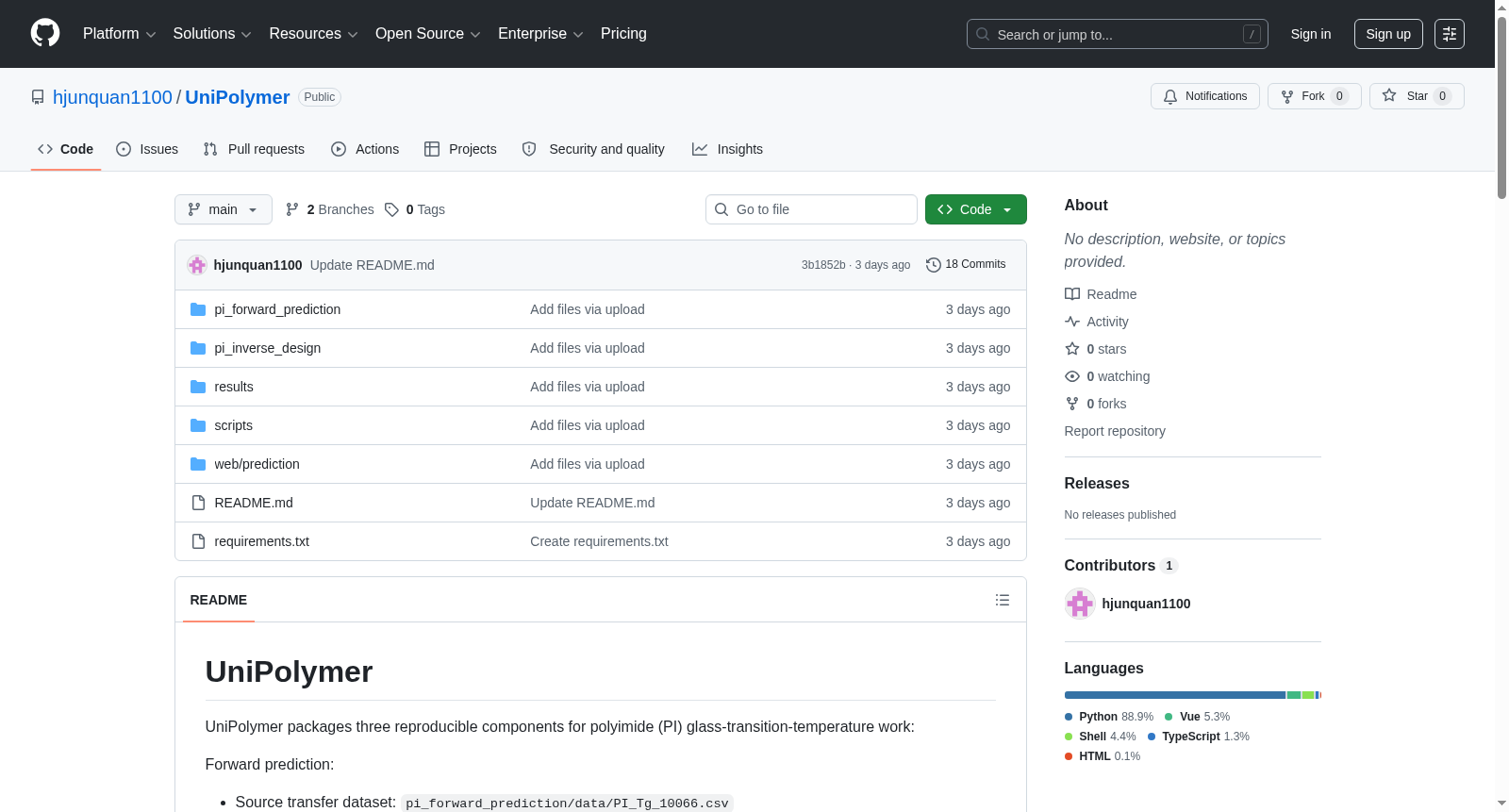Screen dimensions: 1509x812
Task: Click the bell icon in Notifications
Action: (x=1170, y=96)
